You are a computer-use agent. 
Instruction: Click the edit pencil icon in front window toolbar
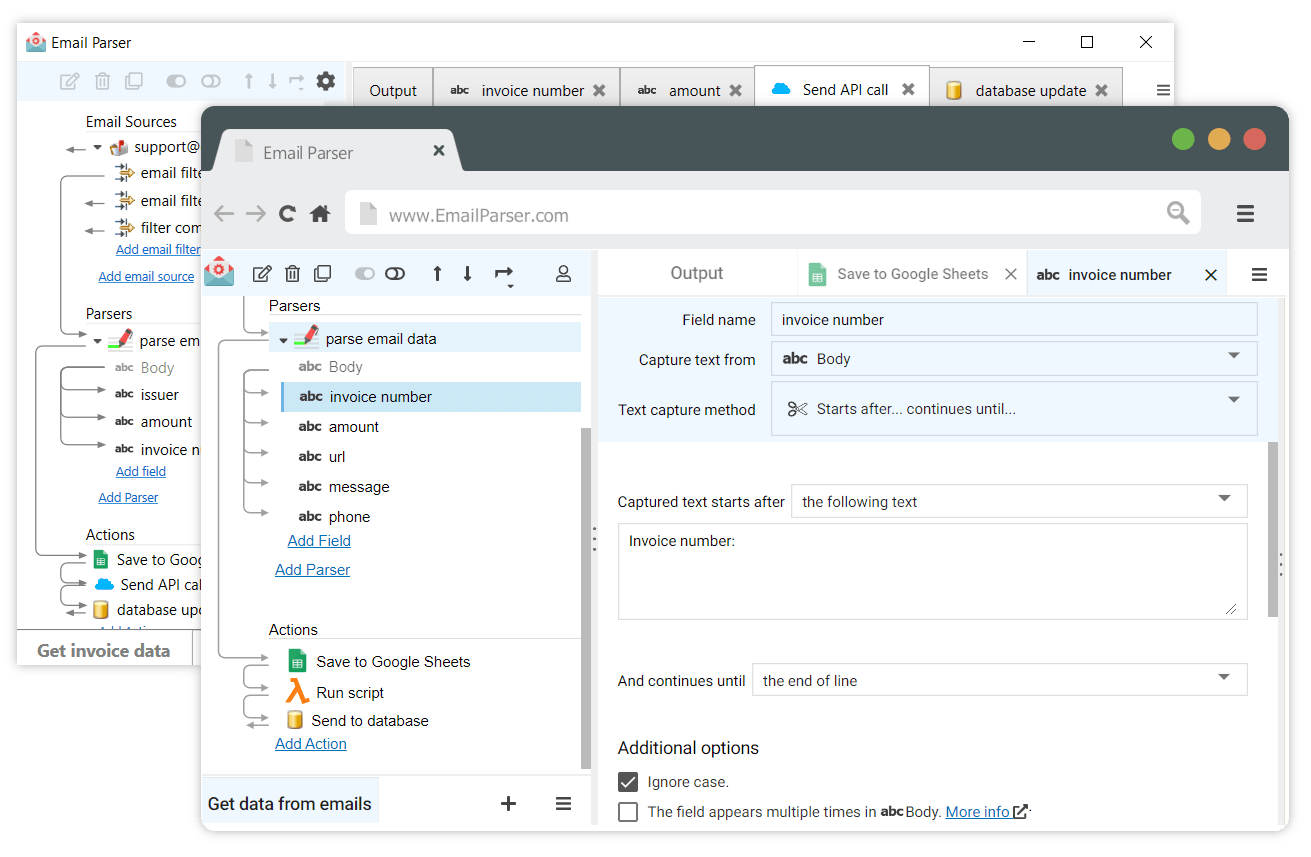[x=262, y=274]
